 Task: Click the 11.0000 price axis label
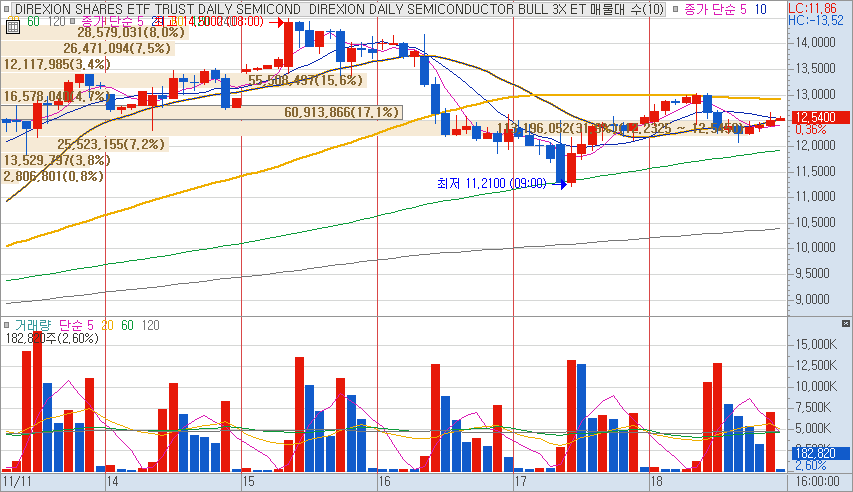pyautogui.click(x=815, y=196)
